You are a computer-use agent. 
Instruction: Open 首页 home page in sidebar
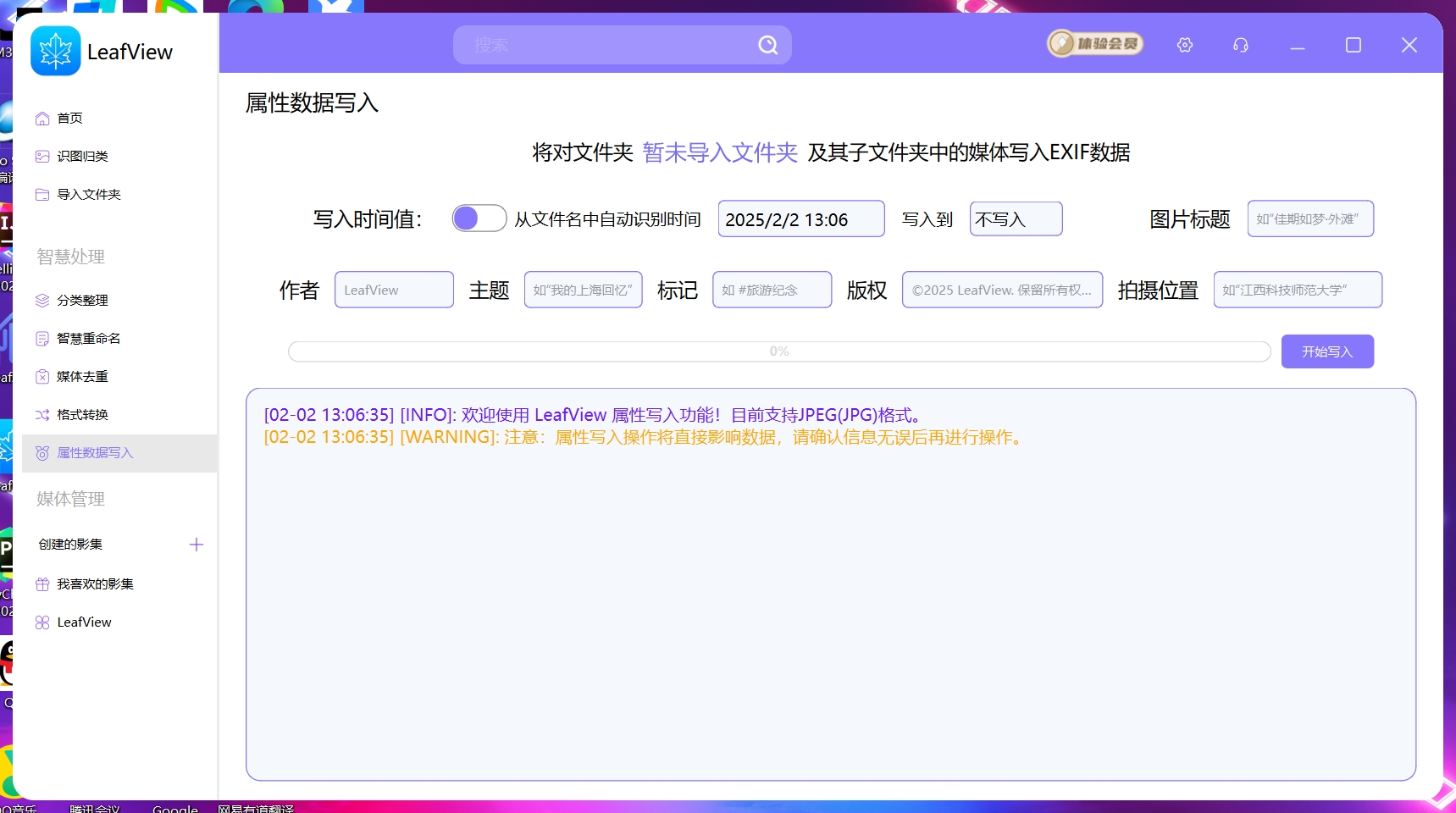pos(119,119)
